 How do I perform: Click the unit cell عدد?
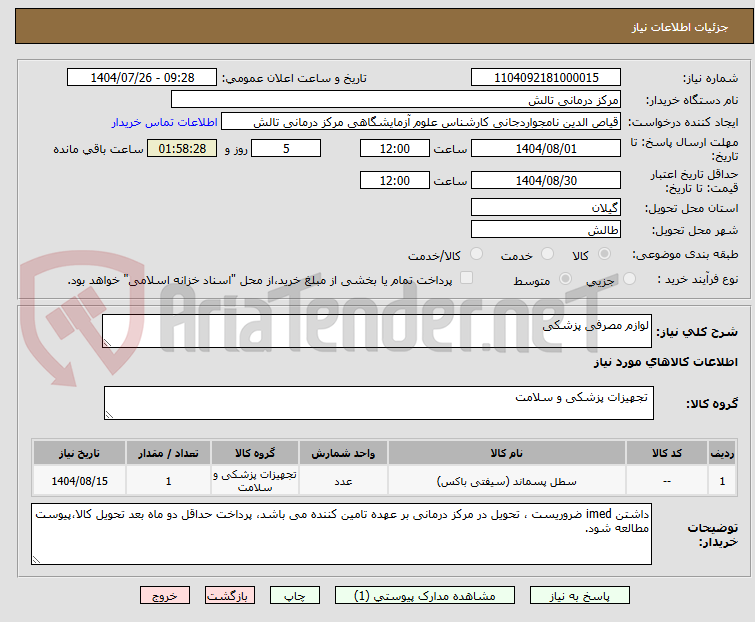click(343, 481)
